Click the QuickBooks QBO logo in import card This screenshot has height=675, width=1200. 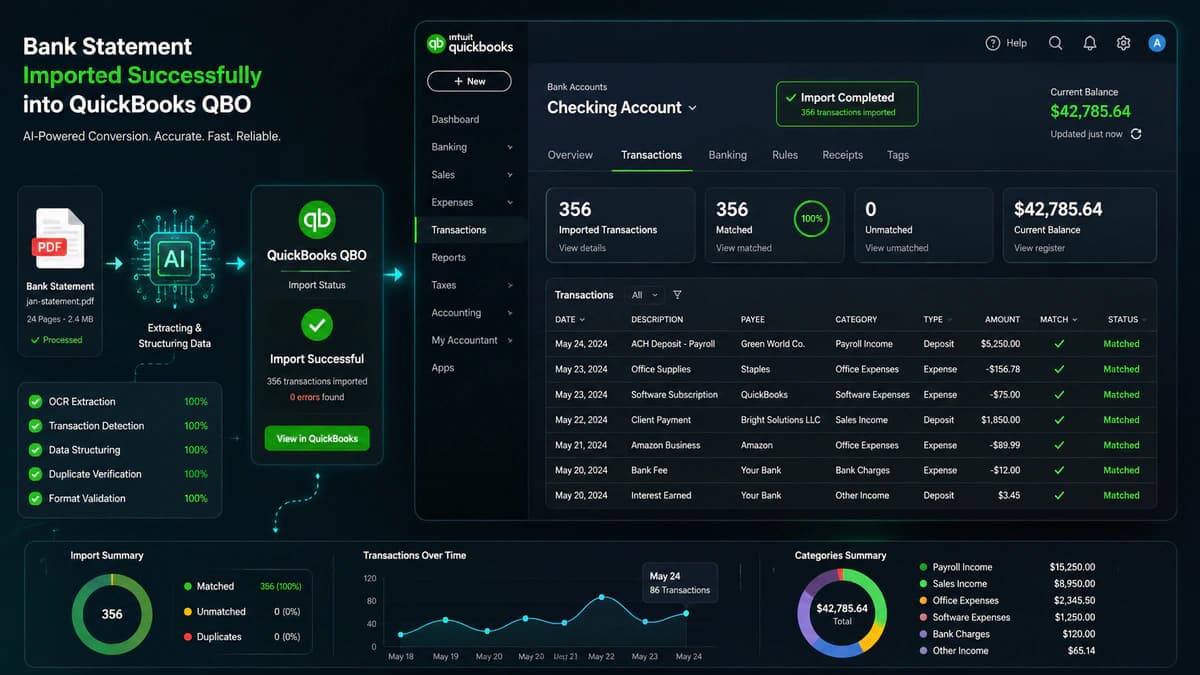[x=317, y=220]
